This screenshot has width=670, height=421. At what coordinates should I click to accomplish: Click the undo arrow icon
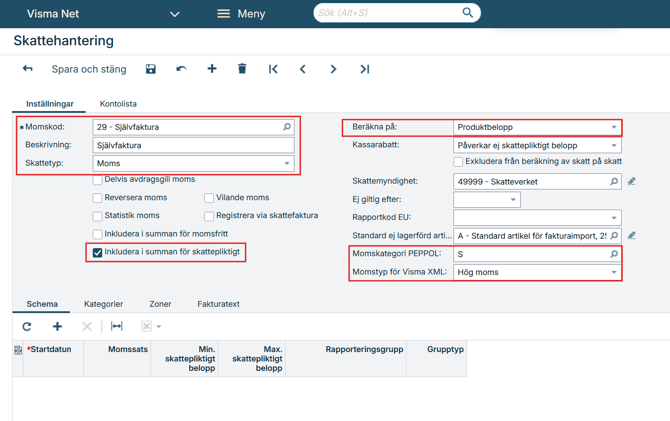click(x=181, y=69)
